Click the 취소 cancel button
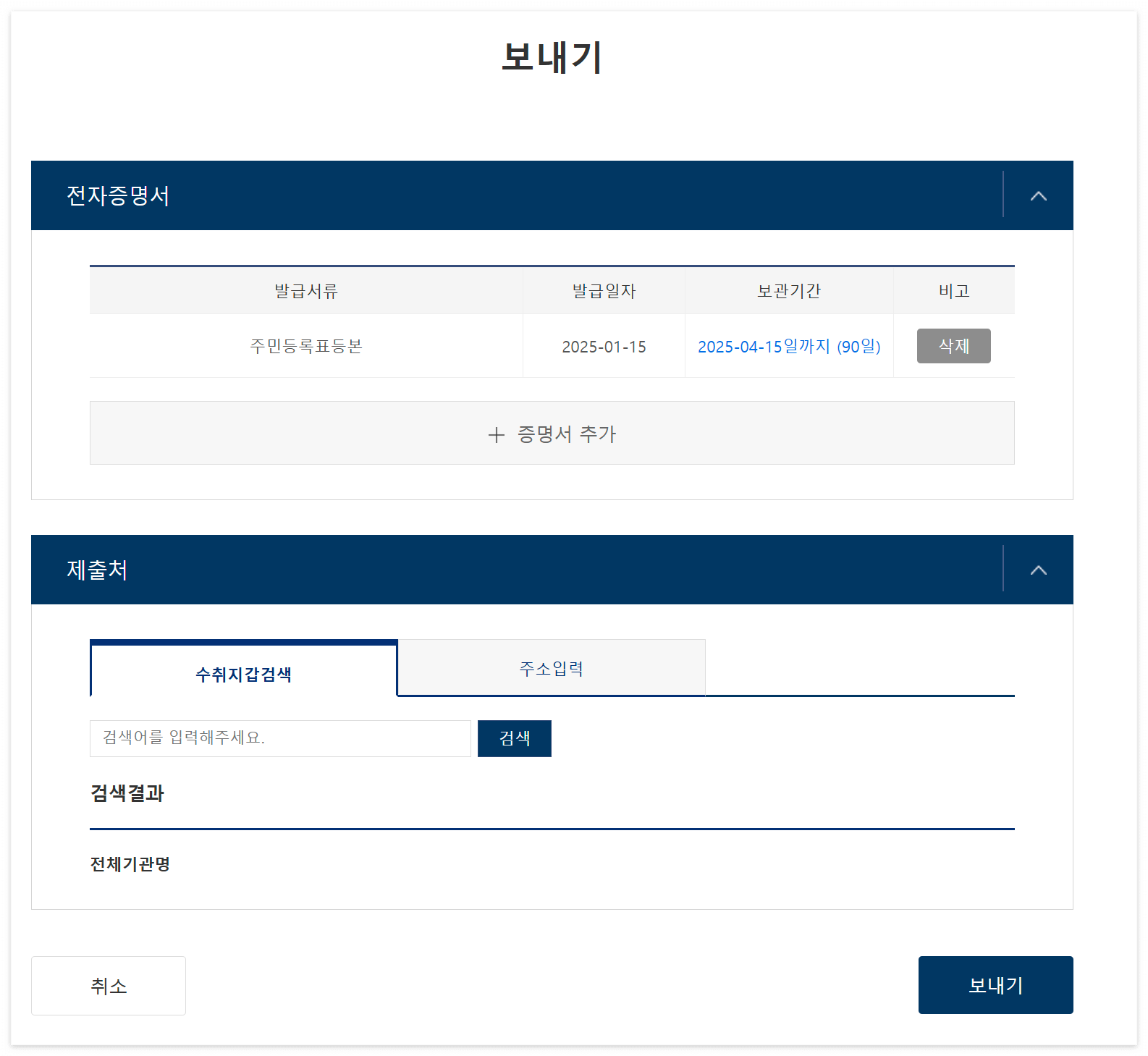The image size is (1148, 1056). 108,985
